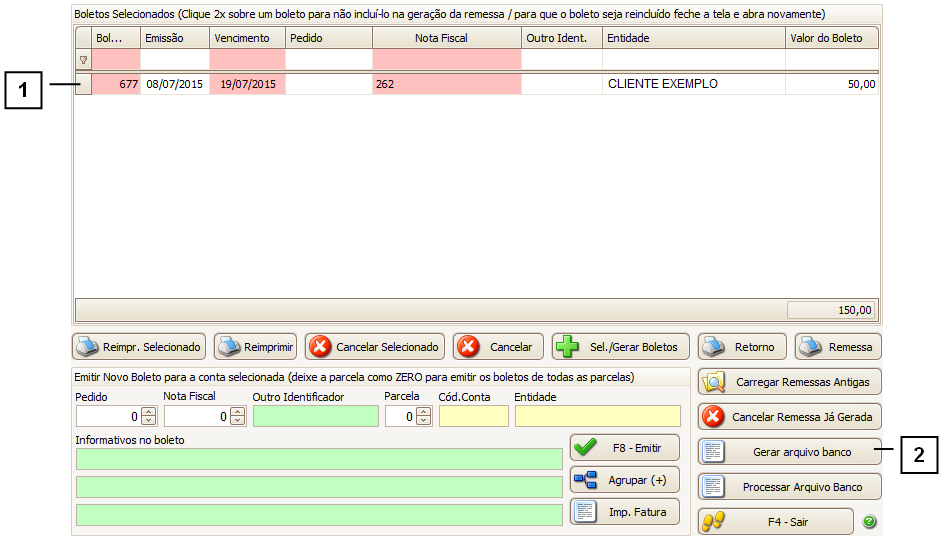Viewport: 945px width, 541px height.
Task: Sort grid by Valor do Boleto column
Action: (x=832, y=38)
